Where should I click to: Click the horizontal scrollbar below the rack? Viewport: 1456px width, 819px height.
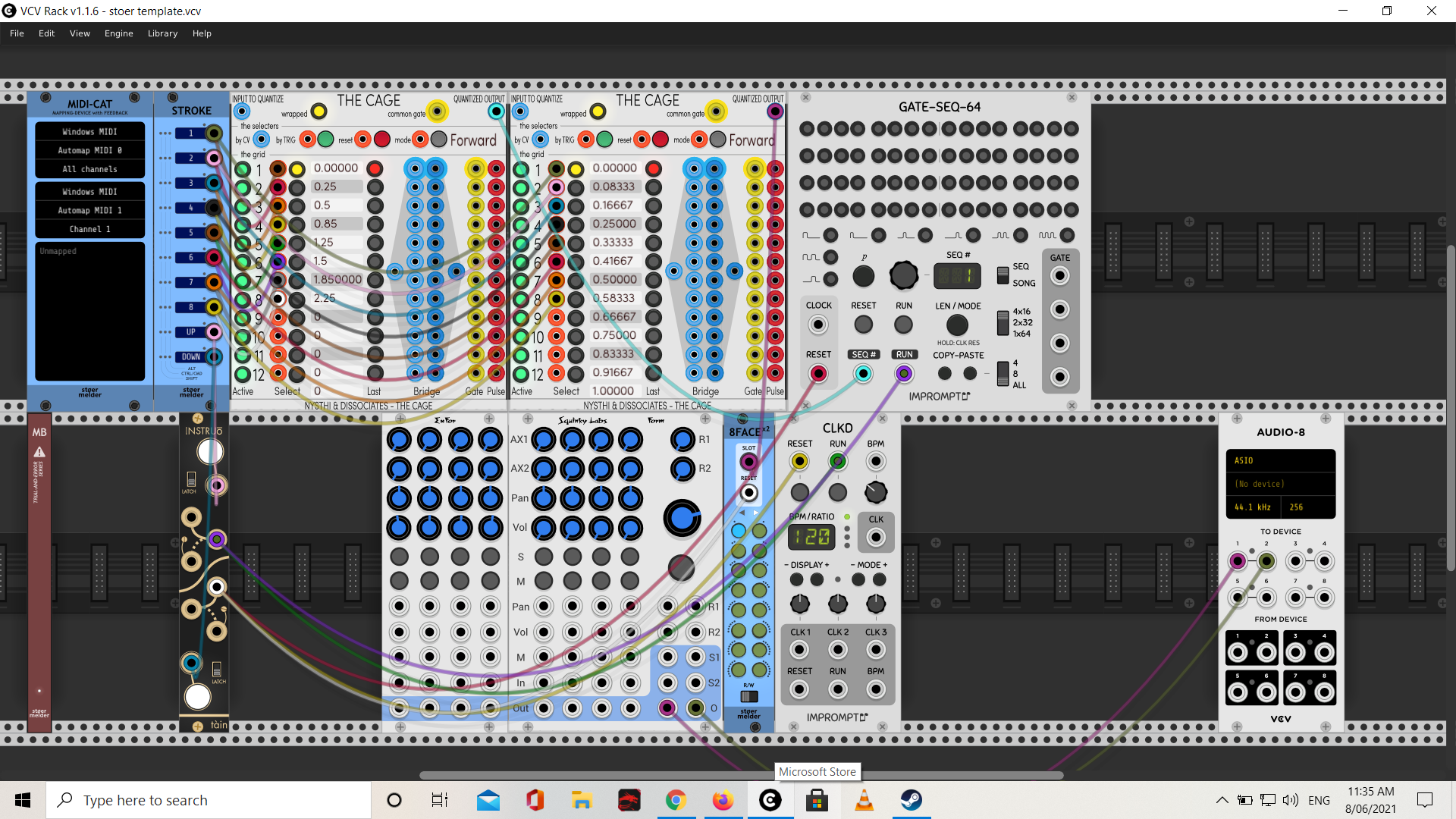click(741, 776)
